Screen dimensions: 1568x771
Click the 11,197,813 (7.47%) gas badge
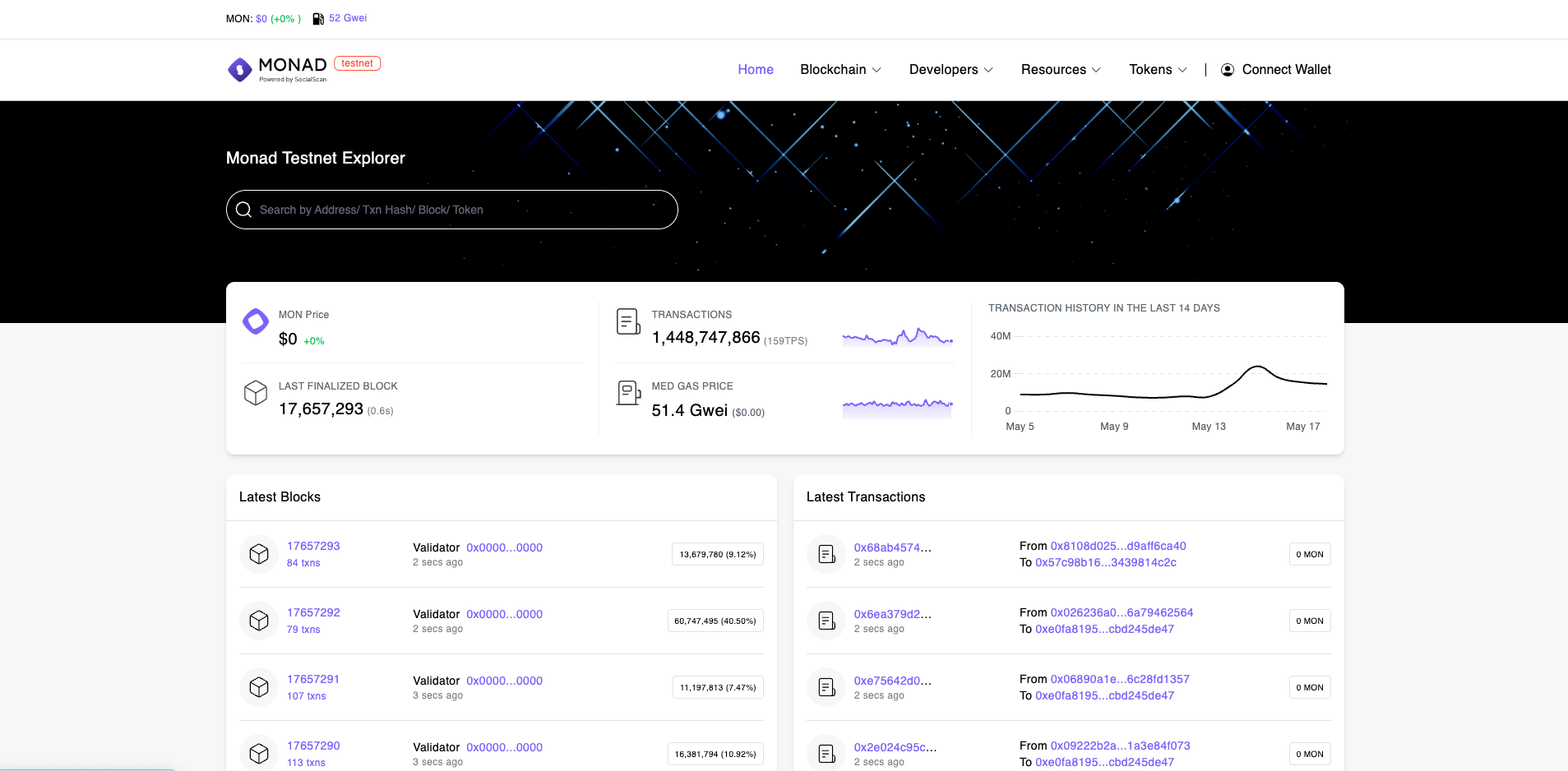pos(718,687)
